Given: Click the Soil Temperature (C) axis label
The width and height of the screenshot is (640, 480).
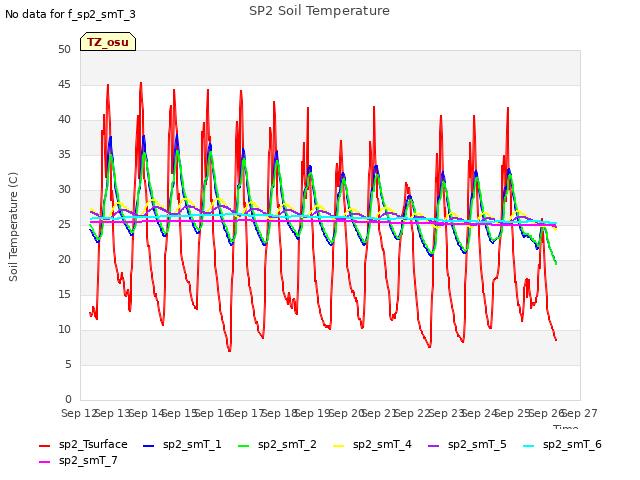Looking at the screenshot, I should click(13, 227).
